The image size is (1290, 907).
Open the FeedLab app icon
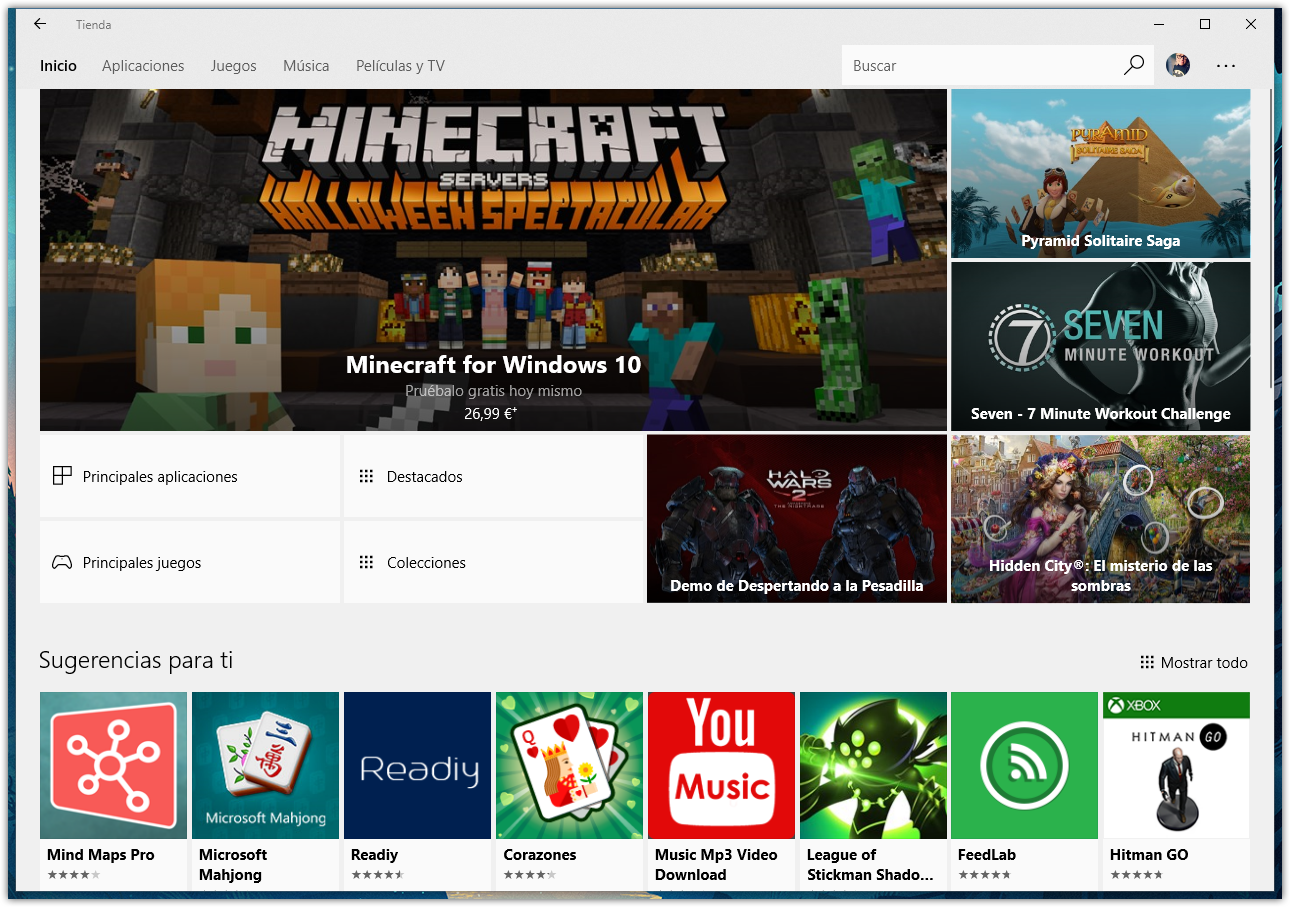[1024, 765]
